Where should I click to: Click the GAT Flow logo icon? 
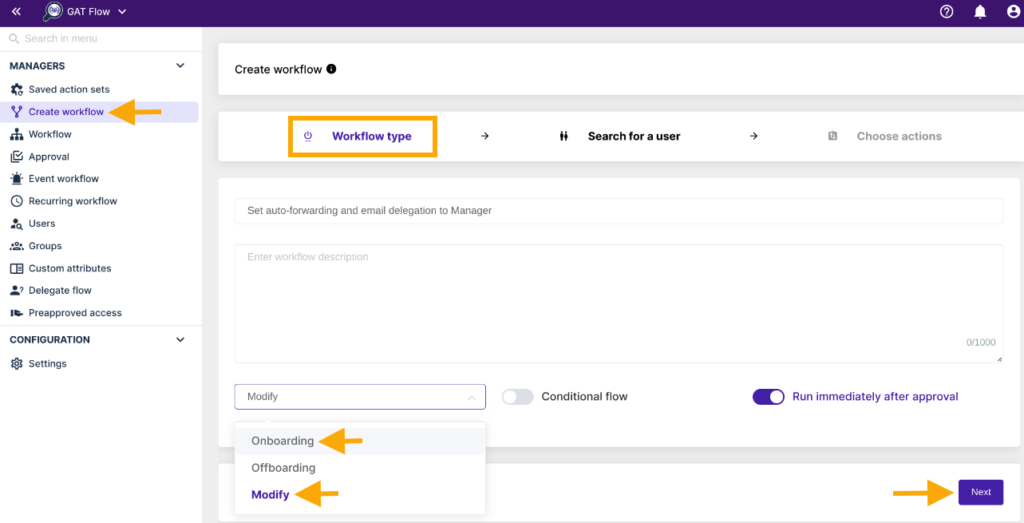pyautogui.click(x=53, y=11)
